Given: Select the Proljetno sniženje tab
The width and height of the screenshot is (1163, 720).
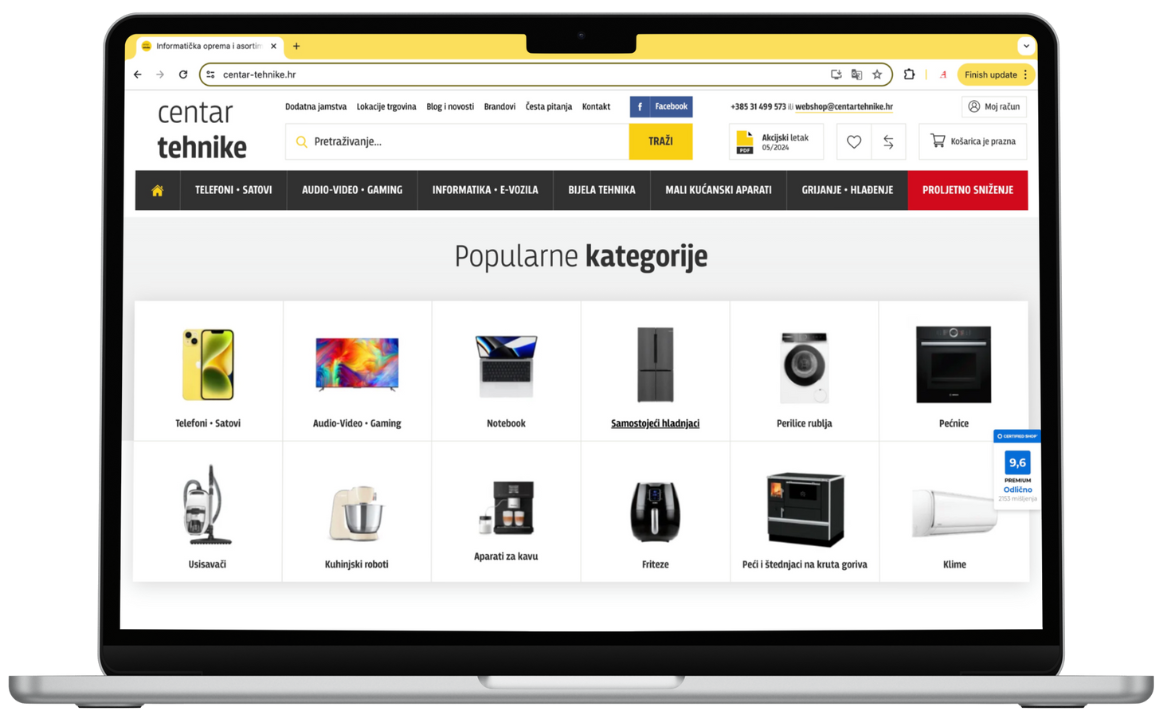Looking at the screenshot, I should (967, 191).
